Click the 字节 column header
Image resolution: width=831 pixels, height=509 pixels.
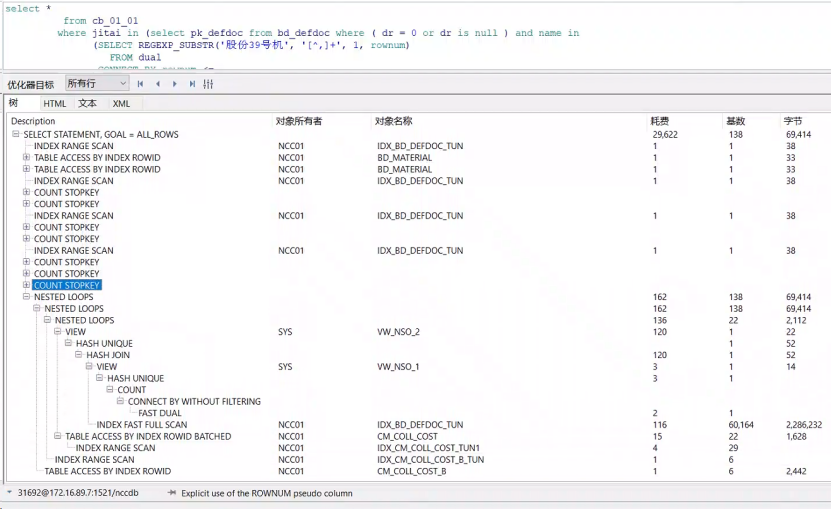coord(793,121)
